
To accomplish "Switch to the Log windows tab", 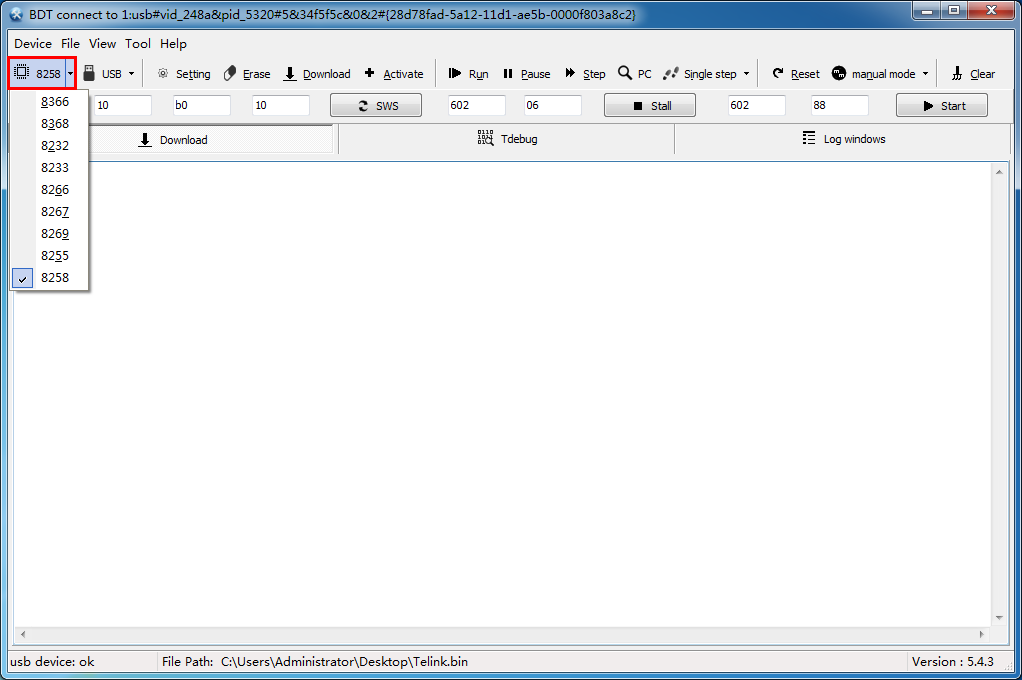I will pos(844,139).
